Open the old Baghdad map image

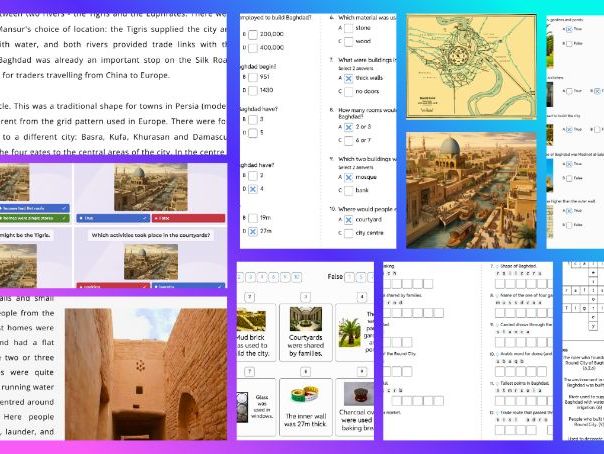click(471, 66)
